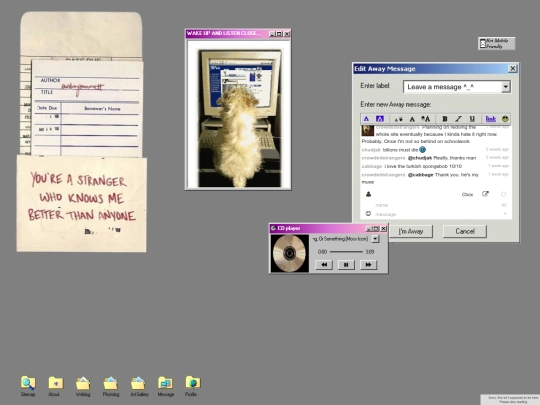Click the @cabbage mention in chat
This screenshot has height=405, width=540.
tap(420, 175)
